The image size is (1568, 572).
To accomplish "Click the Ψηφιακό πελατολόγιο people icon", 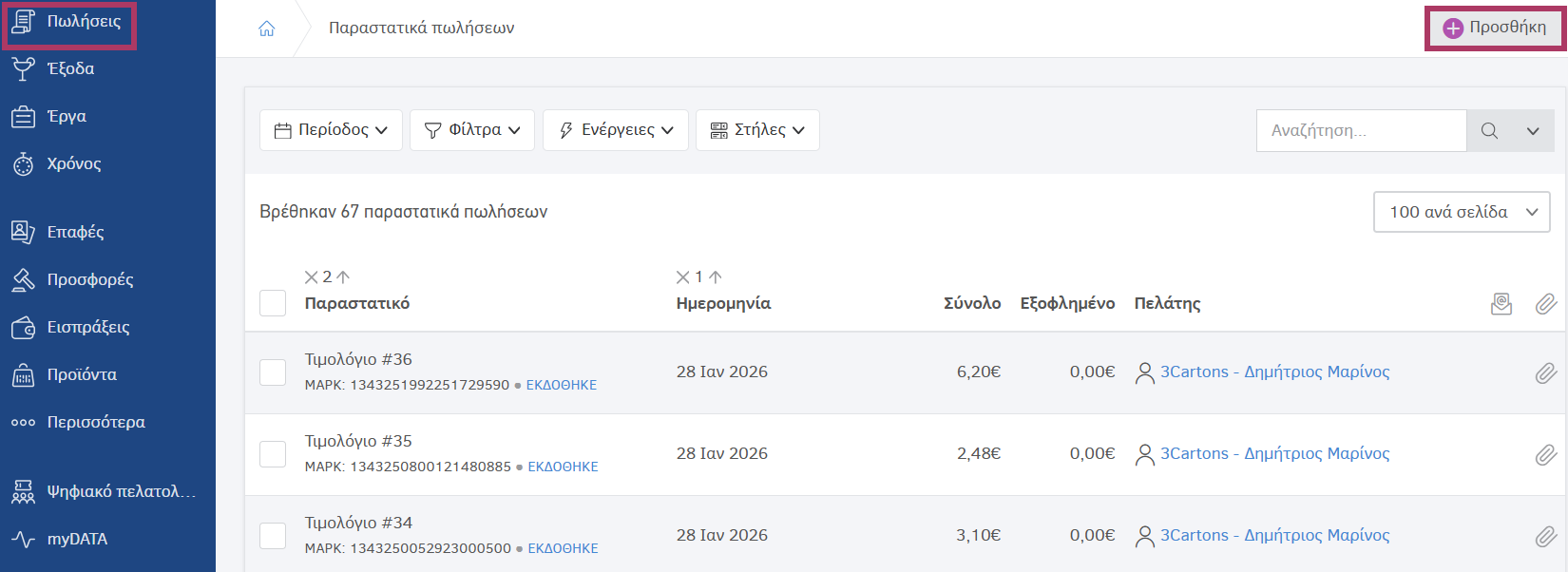I will pos(23,491).
